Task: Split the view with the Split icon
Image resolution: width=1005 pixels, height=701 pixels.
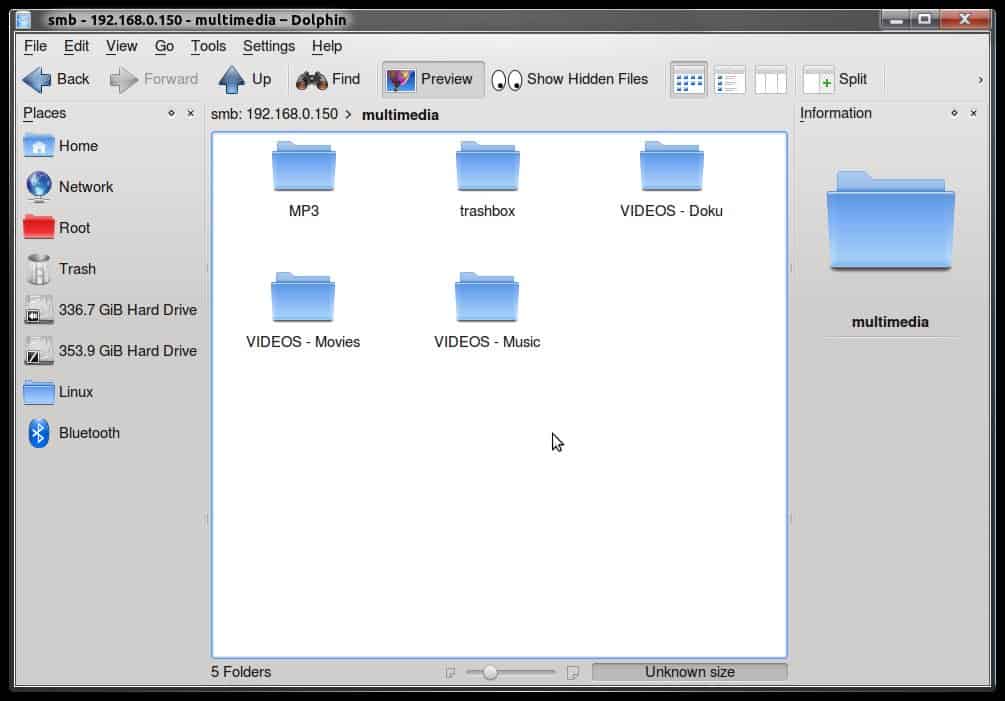Action: click(818, 80)
